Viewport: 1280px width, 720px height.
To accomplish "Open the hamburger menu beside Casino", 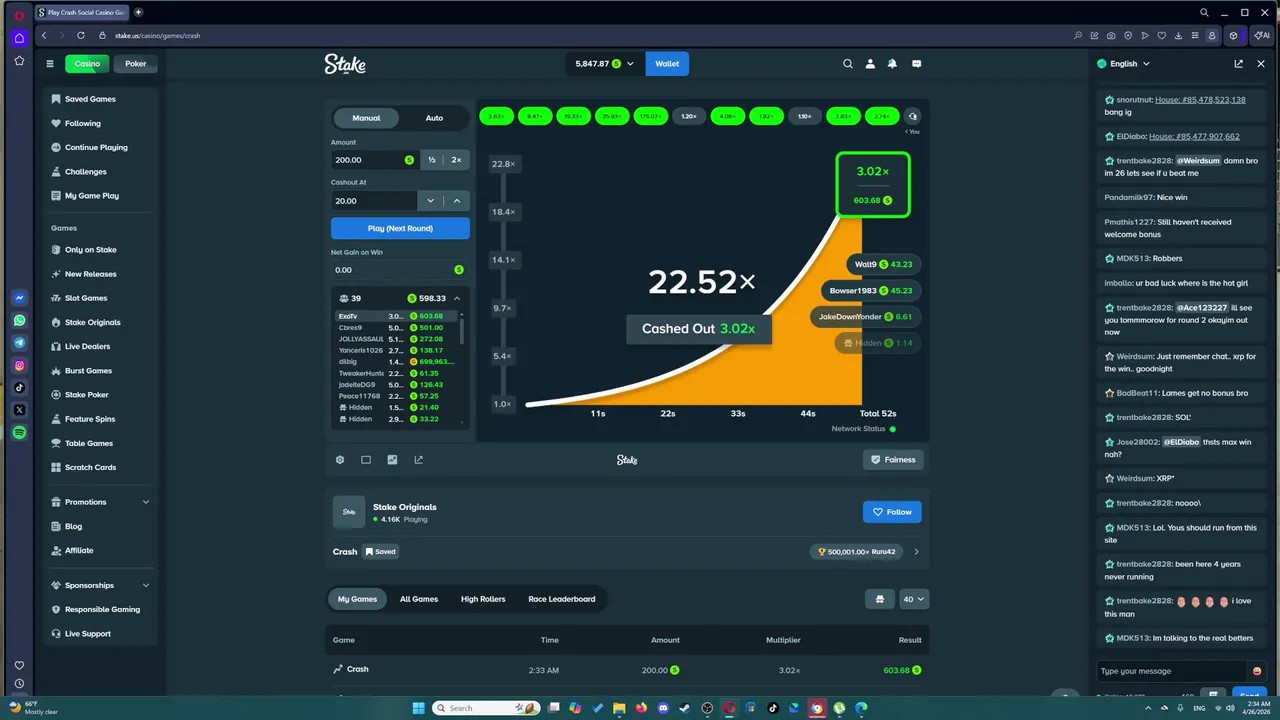I will click(50, 63).
